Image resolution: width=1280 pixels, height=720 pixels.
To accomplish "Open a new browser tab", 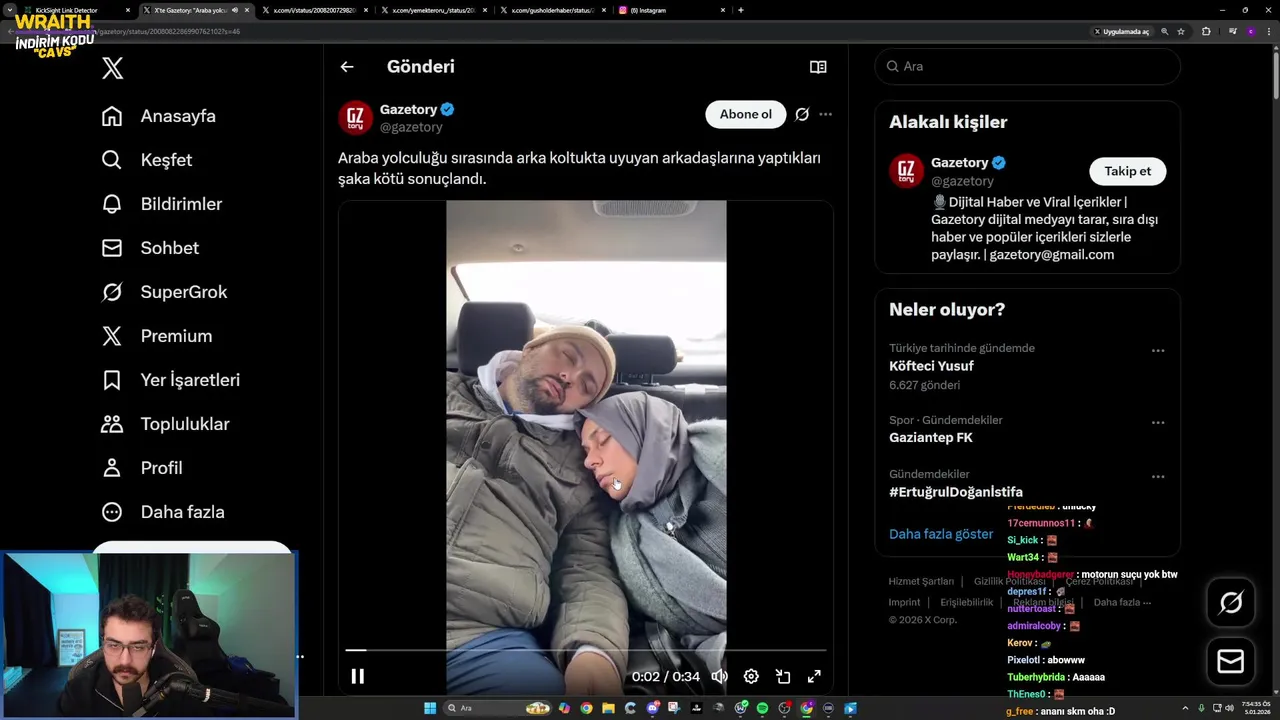I will tap(740, 10).
